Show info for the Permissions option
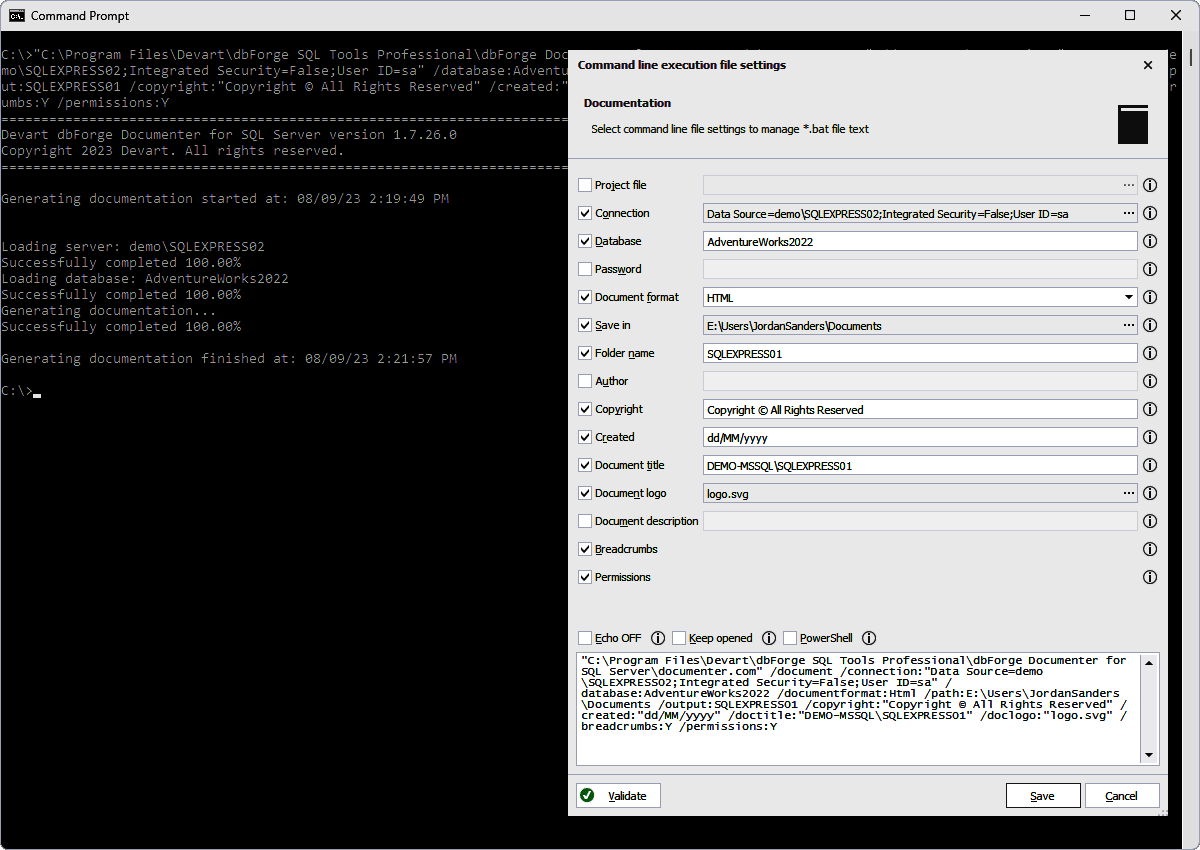 (1149, 577)
